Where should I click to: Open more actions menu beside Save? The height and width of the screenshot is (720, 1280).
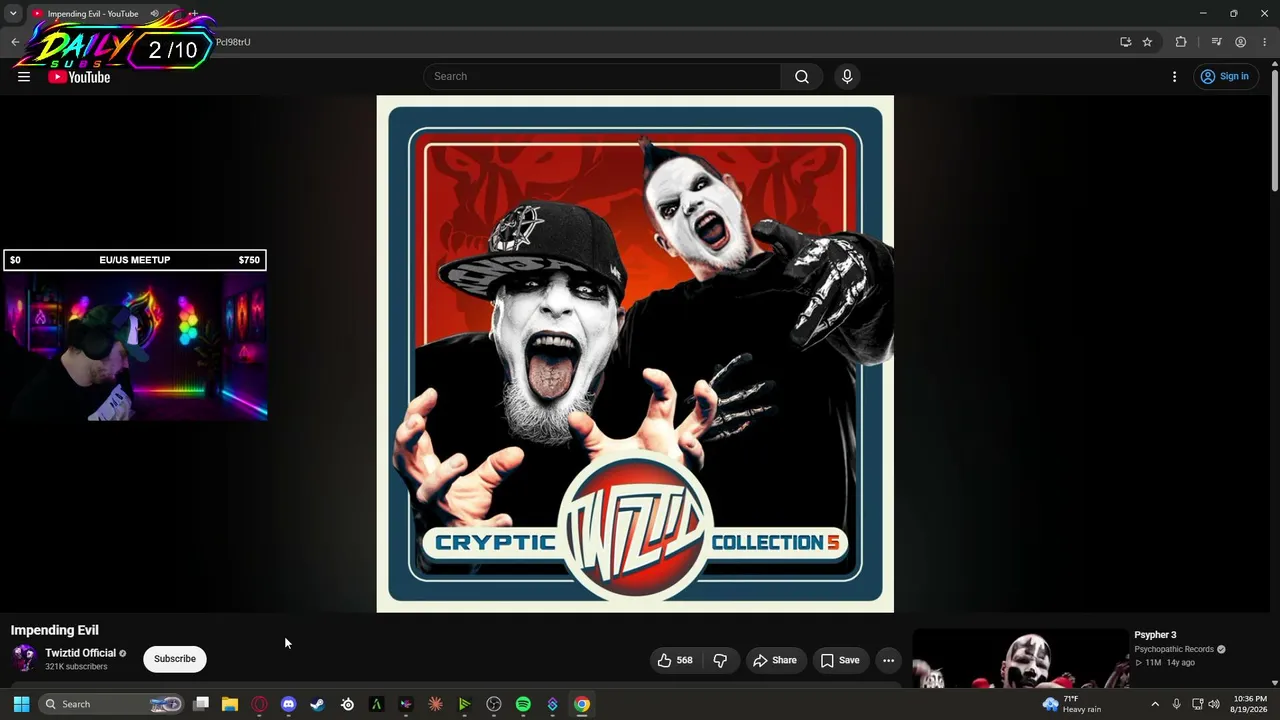pyautogui.click(x=888, y=660)
